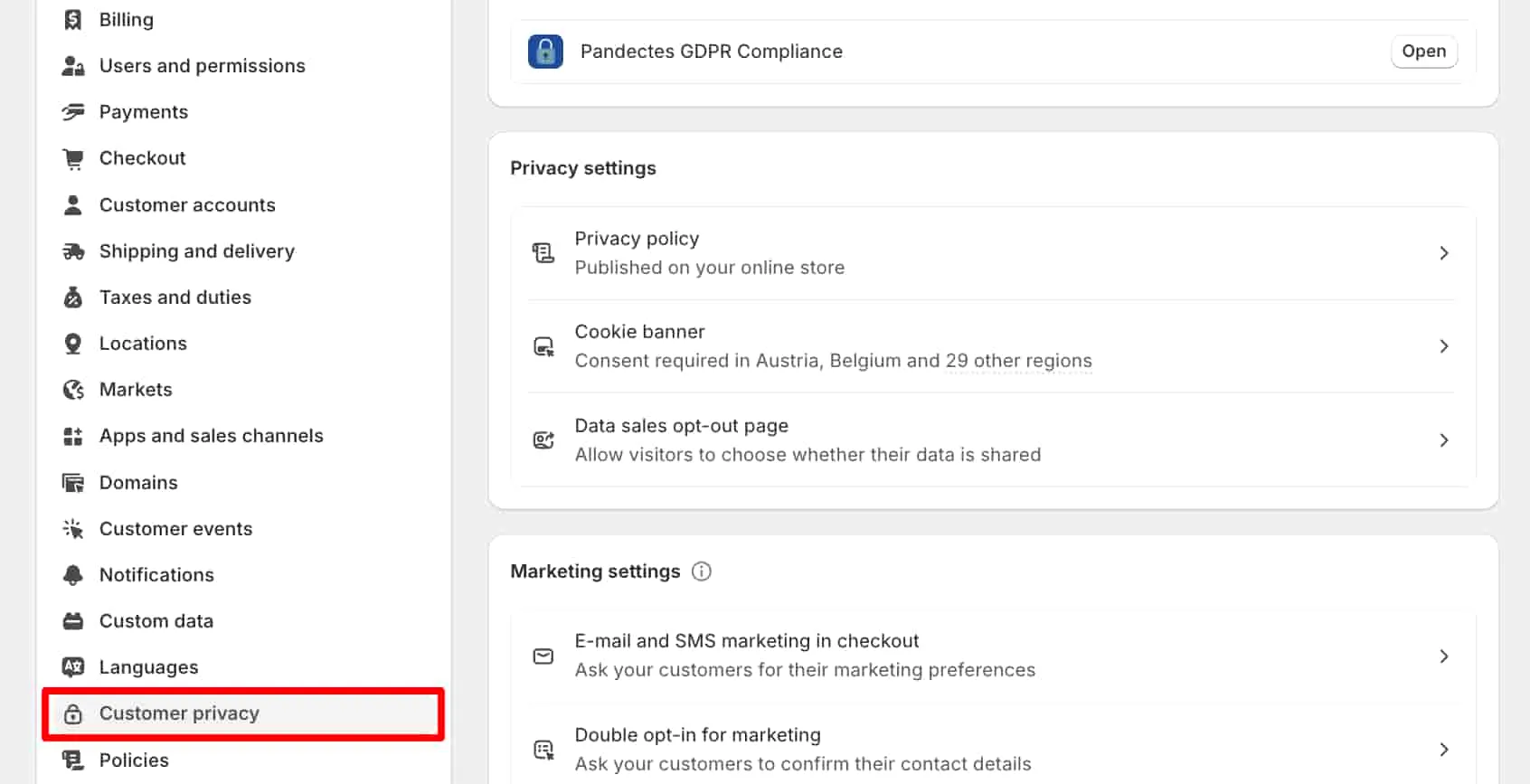Click the Custom data icon
Screen dimensions: 1530x784
coord(73,621)
